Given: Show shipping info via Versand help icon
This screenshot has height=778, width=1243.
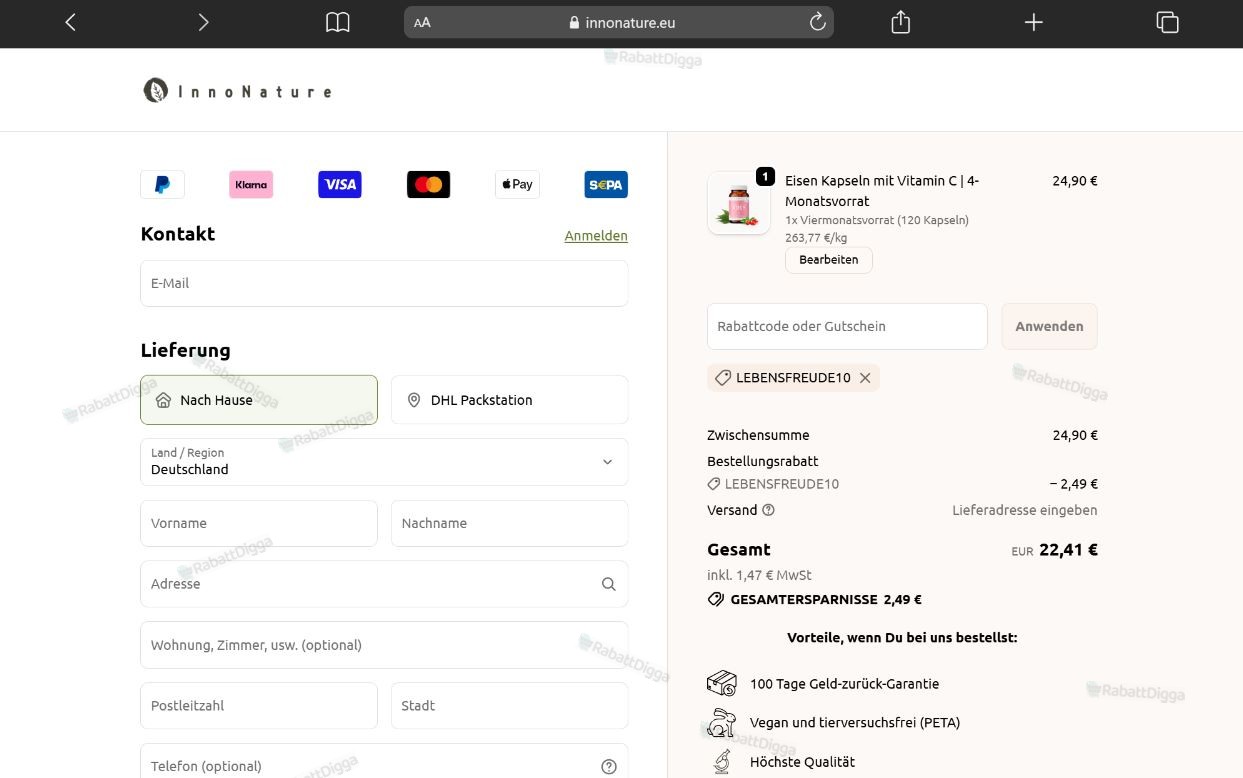Looking at the screenshot, I should point(768,510).
